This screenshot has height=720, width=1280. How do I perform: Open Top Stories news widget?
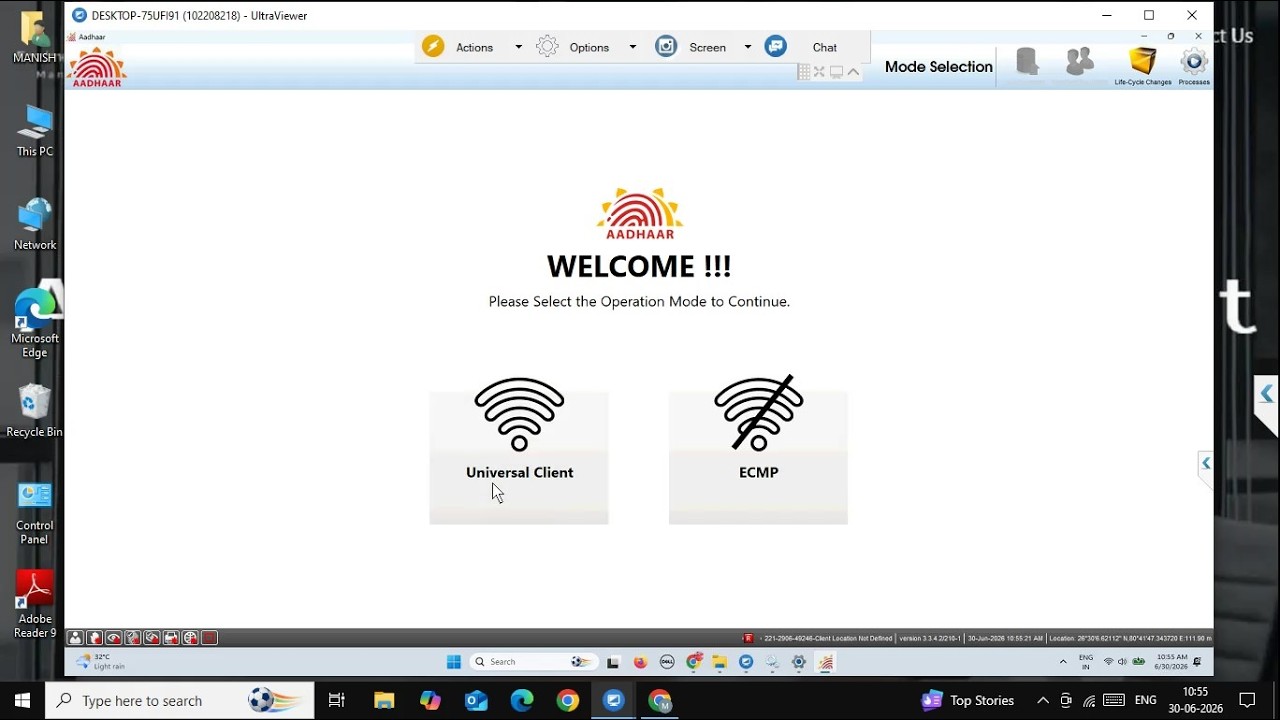(968, 700)
